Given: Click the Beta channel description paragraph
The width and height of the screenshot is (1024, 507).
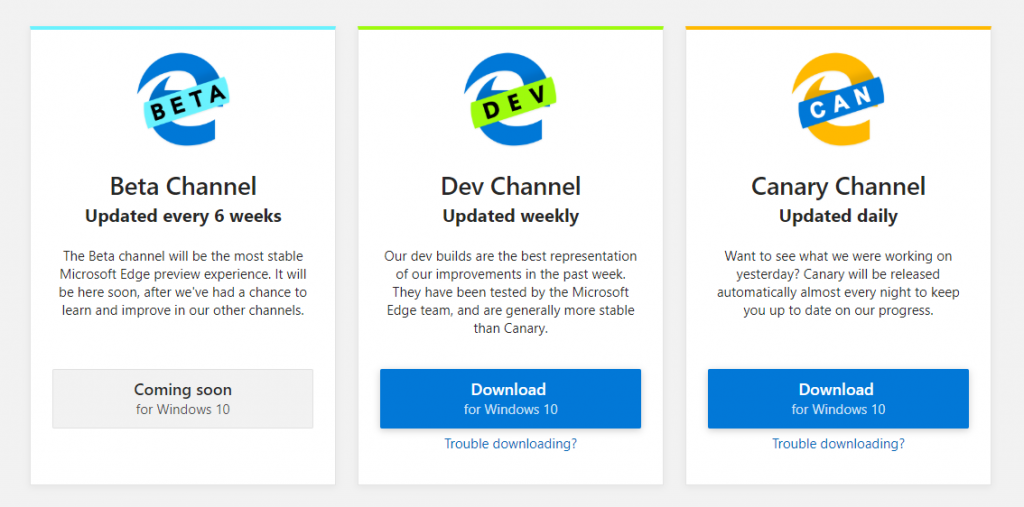Looking at the screenshot, I should point(183,283).
